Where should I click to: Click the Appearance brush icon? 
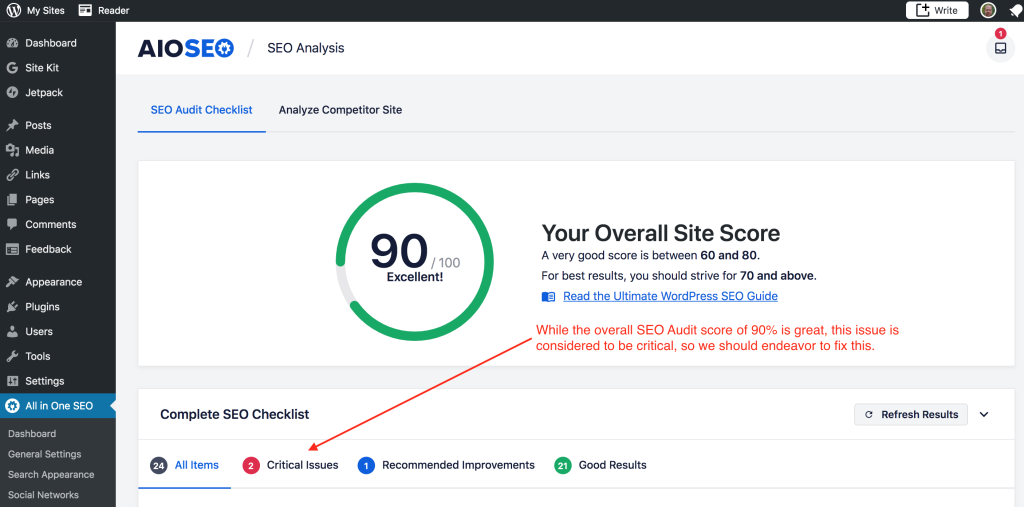(x=12, y=282)
